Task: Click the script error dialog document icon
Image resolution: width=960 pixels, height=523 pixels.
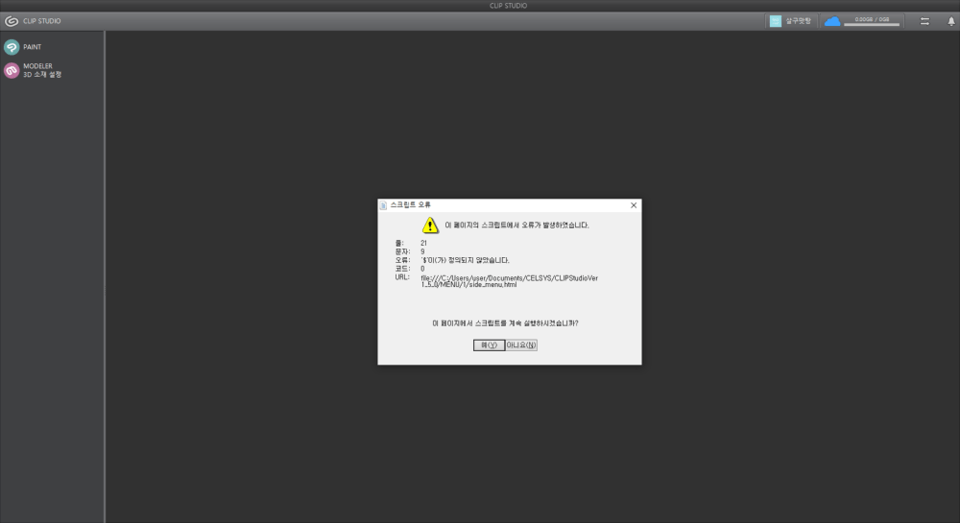Action: pyautogui.click(x=383, y=205)
